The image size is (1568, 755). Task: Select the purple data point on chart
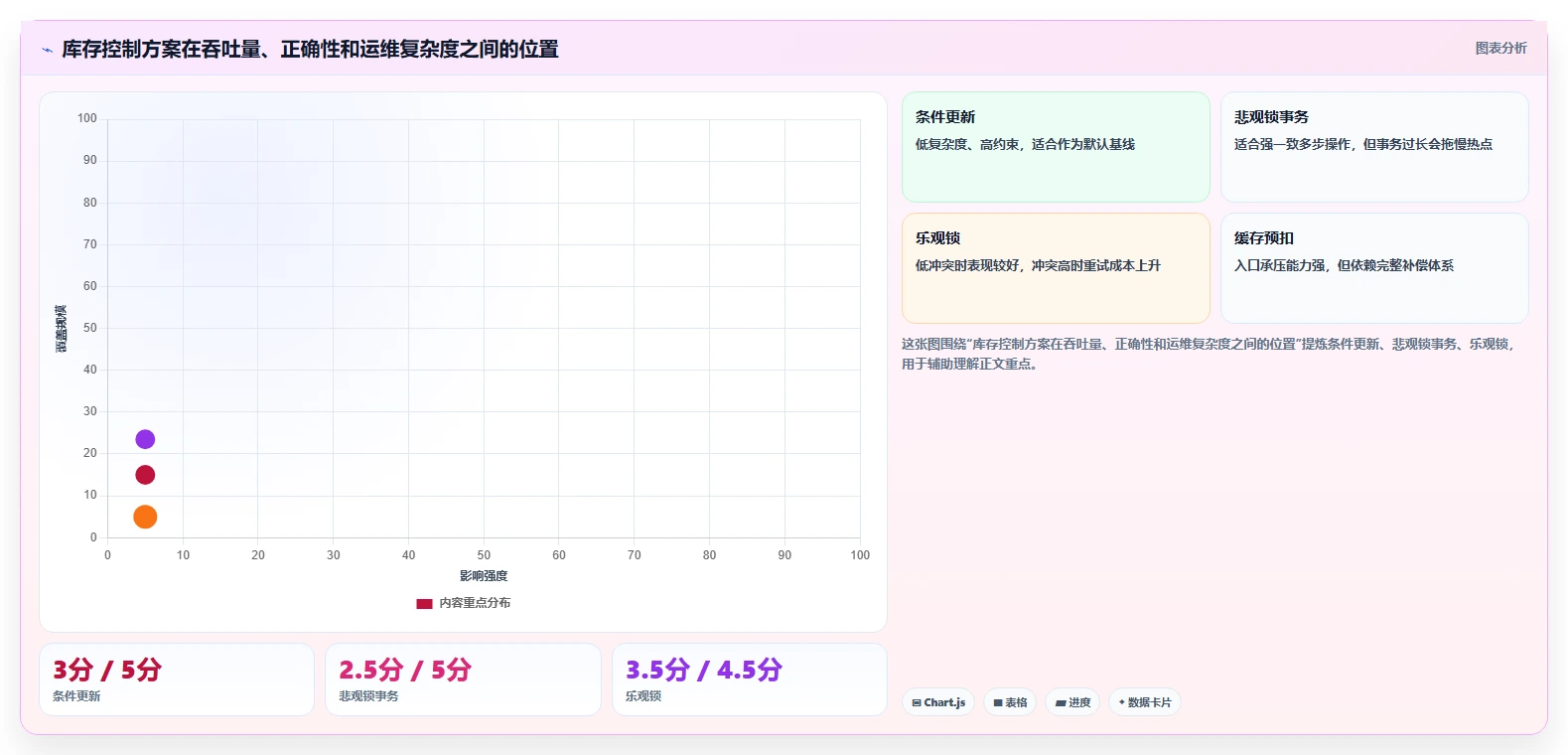(145, 439)
